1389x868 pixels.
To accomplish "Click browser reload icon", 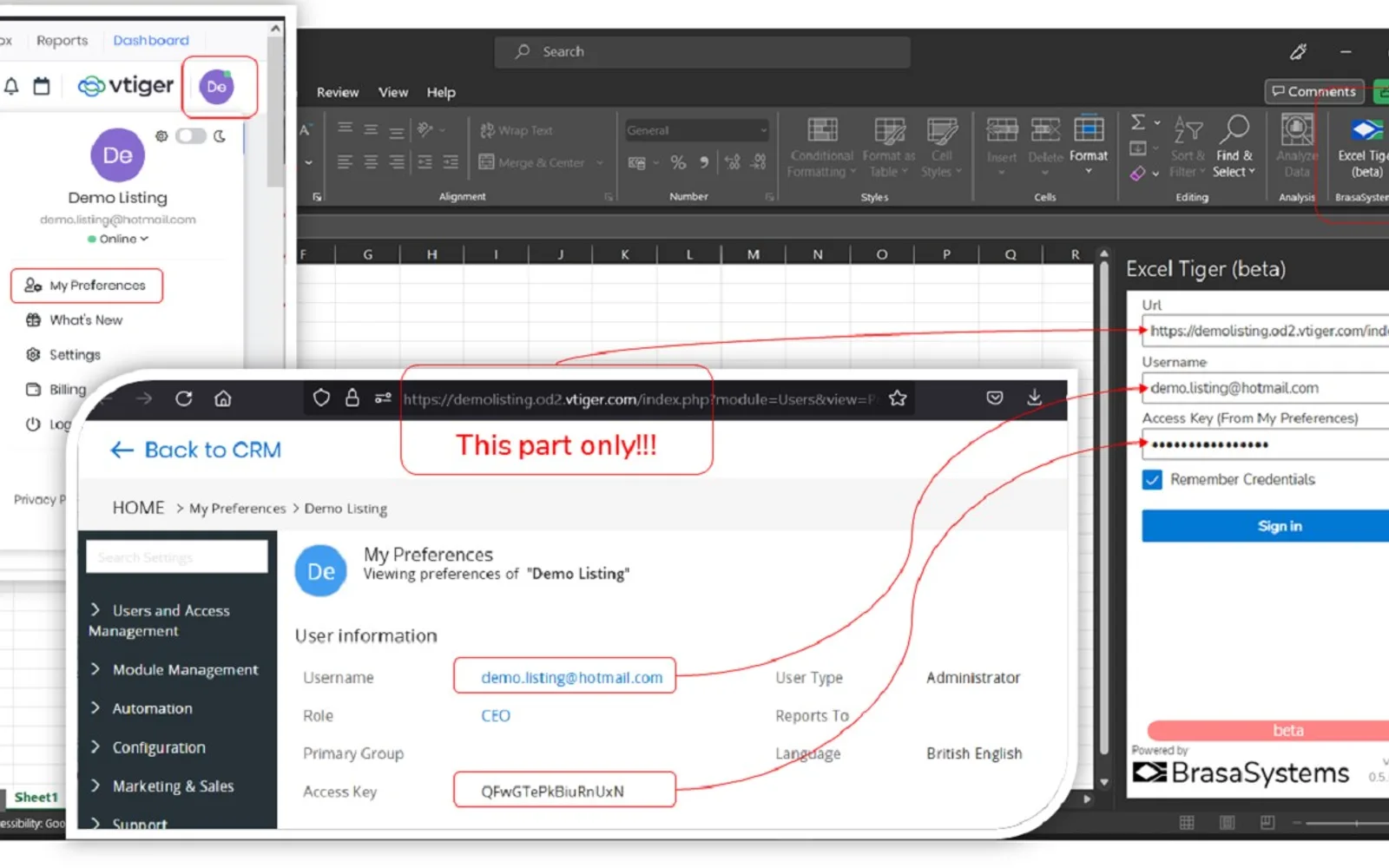I will (183, 398).
